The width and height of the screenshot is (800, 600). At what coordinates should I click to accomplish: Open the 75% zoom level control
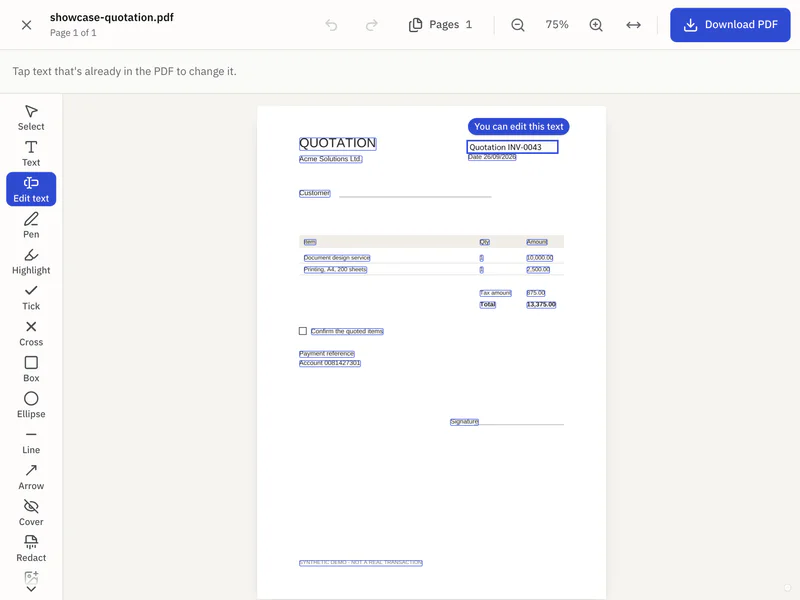tap(557, 24)
